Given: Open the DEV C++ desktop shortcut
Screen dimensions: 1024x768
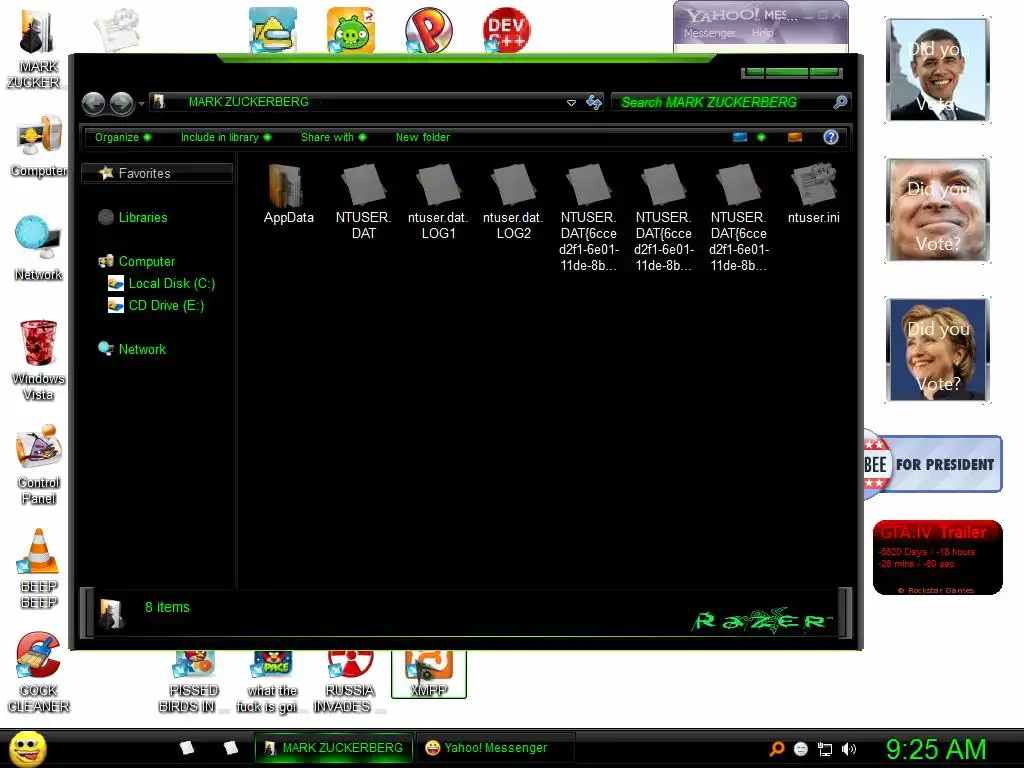Looking at the screenshot, I should click(507, 29).
